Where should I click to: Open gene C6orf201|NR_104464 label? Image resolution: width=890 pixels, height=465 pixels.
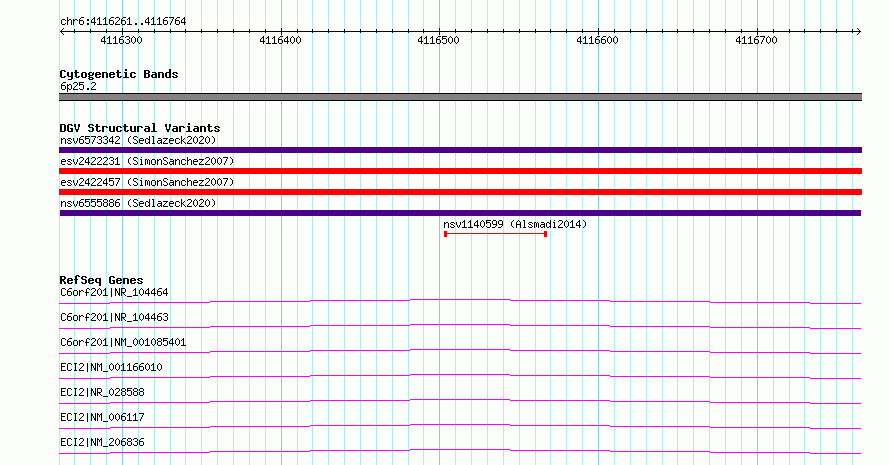pyautogui.click(x=114, y=292)
